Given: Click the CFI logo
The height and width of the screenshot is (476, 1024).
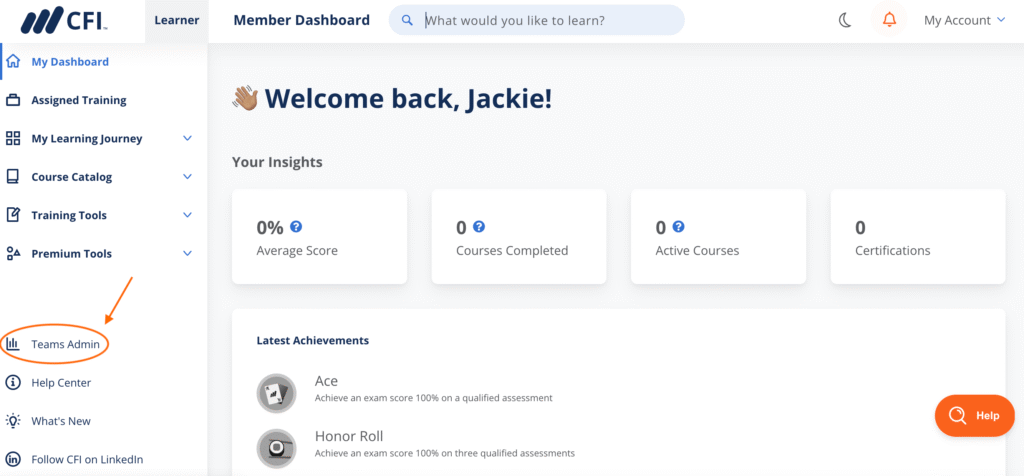Looking at the screenshot, I should point(65,20).
